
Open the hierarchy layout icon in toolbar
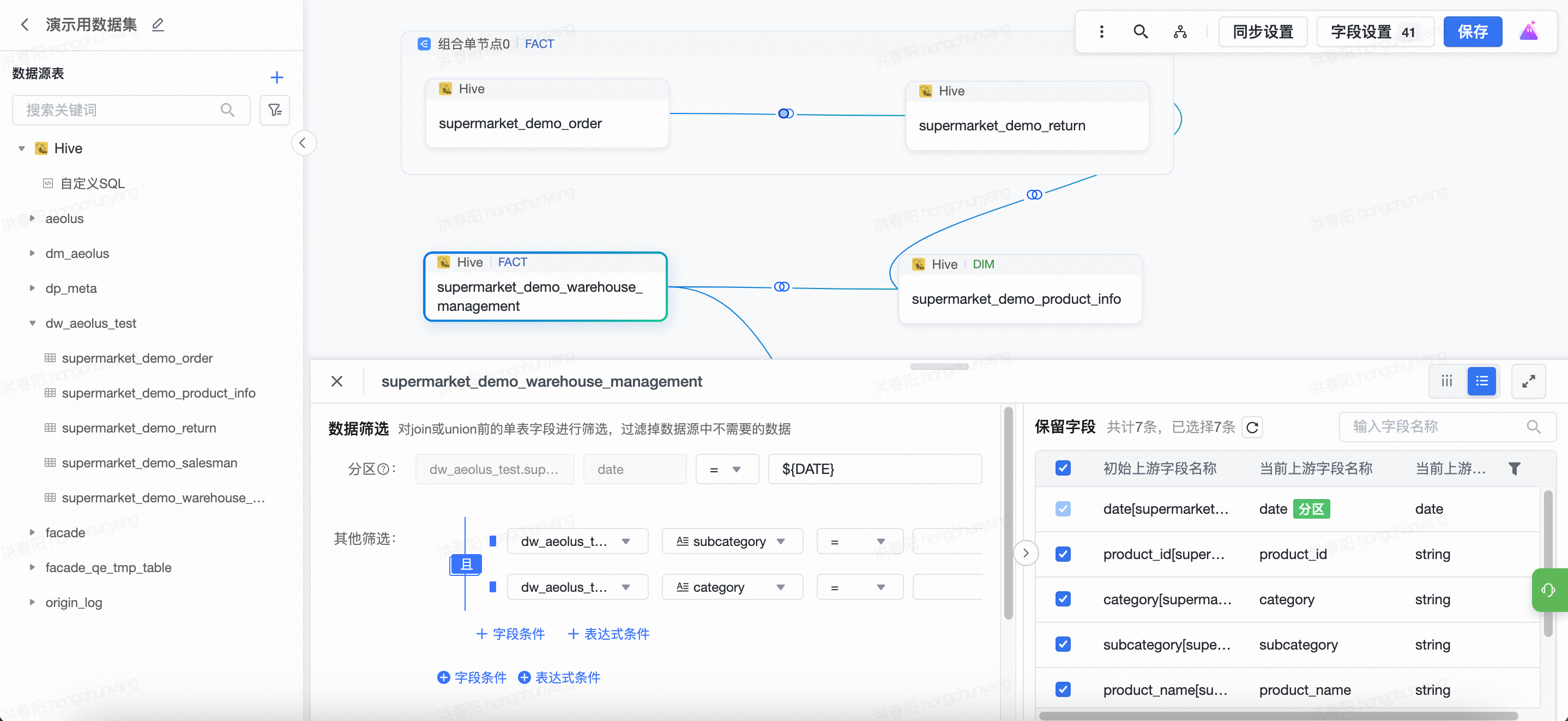point(1180,32)
